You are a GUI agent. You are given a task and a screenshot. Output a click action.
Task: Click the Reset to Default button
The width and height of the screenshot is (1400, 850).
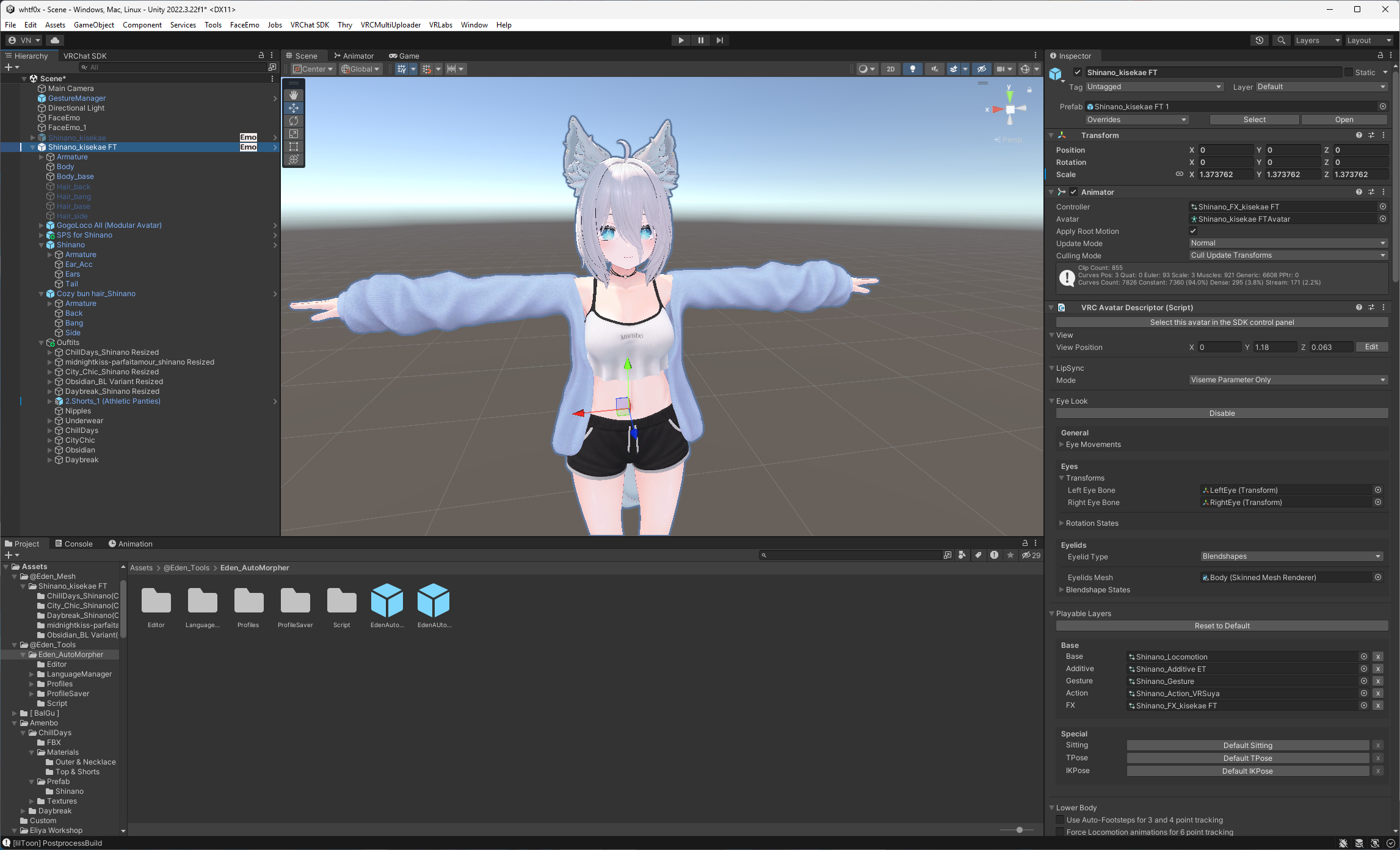click(x=1222, y=626)
